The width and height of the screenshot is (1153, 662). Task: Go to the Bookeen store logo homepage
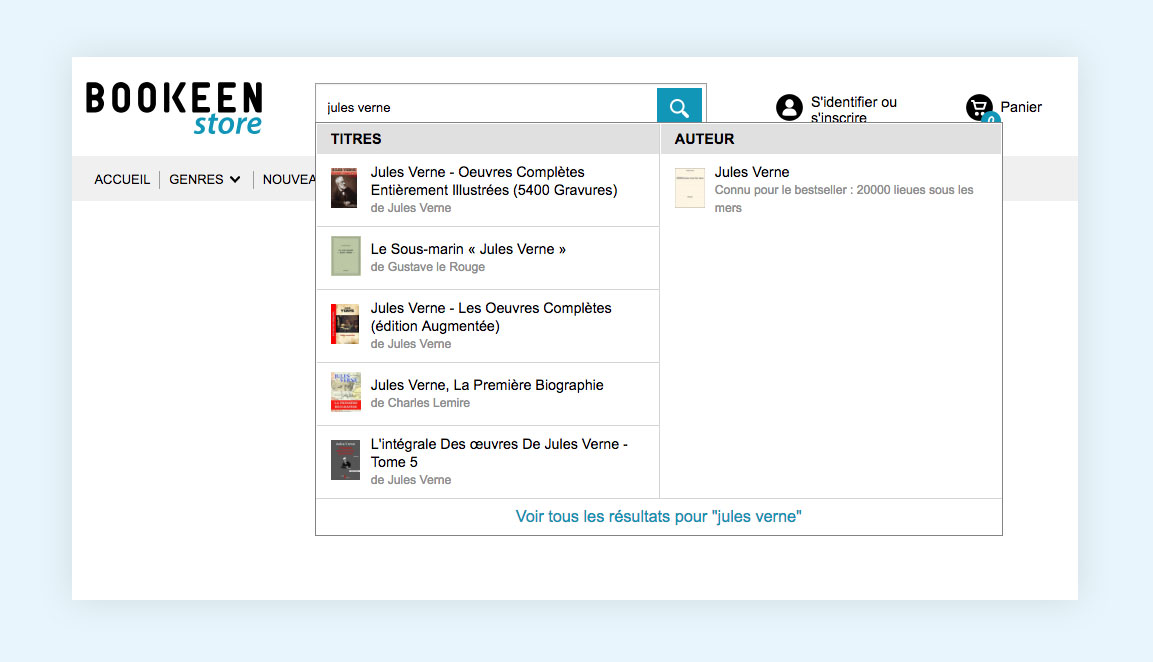[x=174, y=108]
